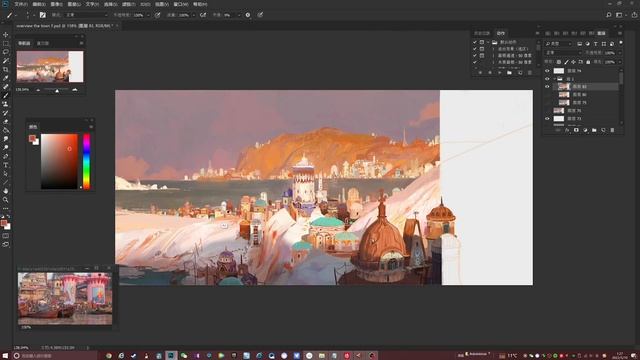
Task: Delete the selected layer with the trash icon
Action: tap(612, 130)
